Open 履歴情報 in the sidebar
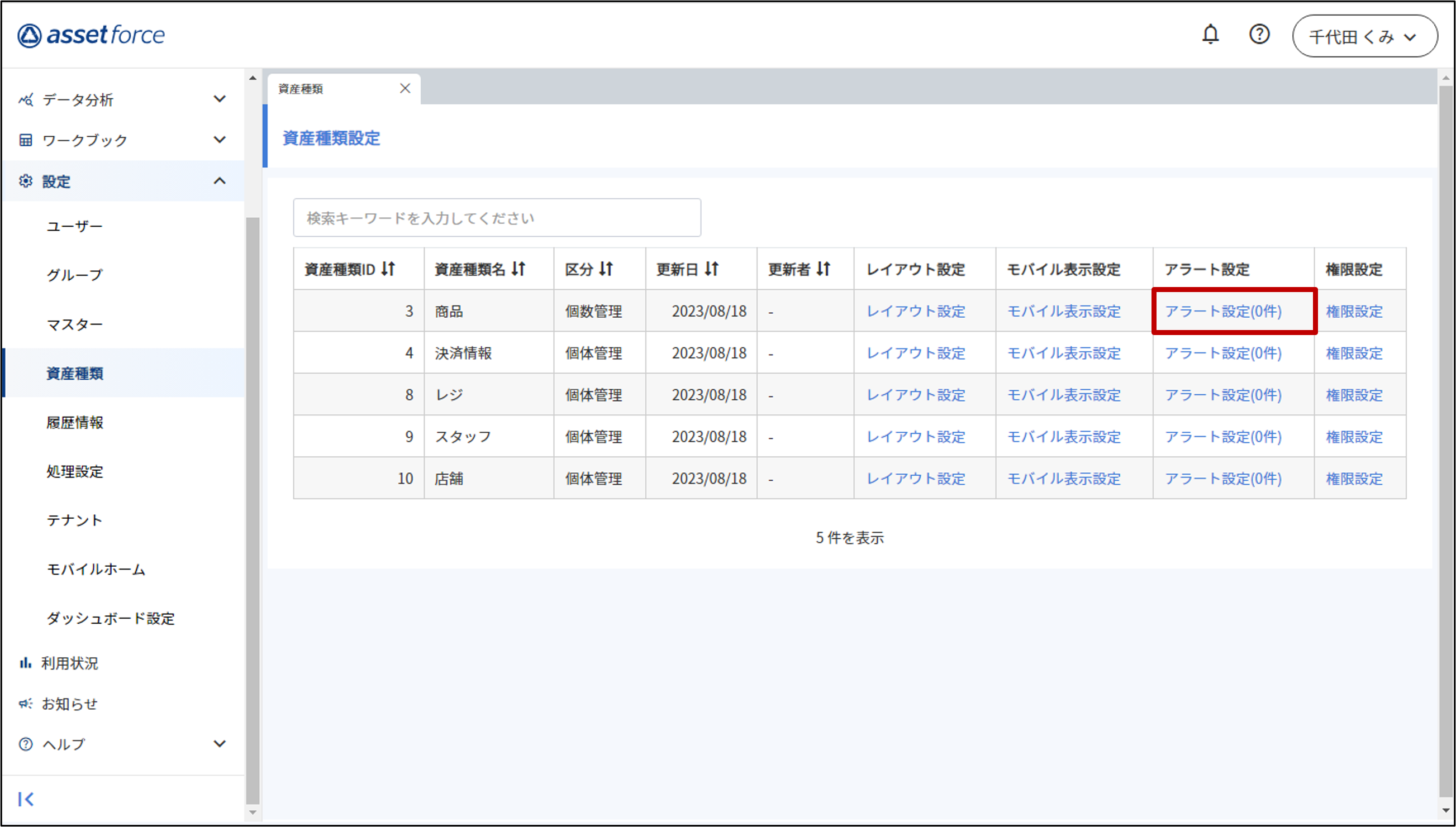The image size is (1456, 827). point(74,422)
